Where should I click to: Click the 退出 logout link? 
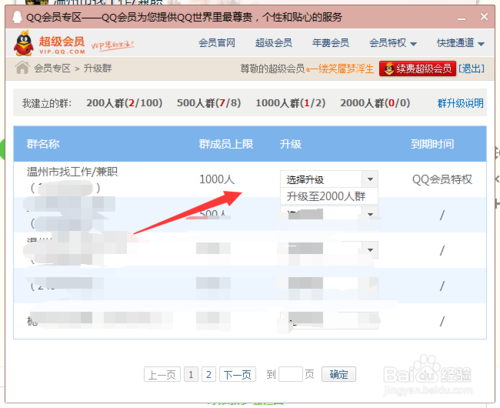click(x=471, y=69)
